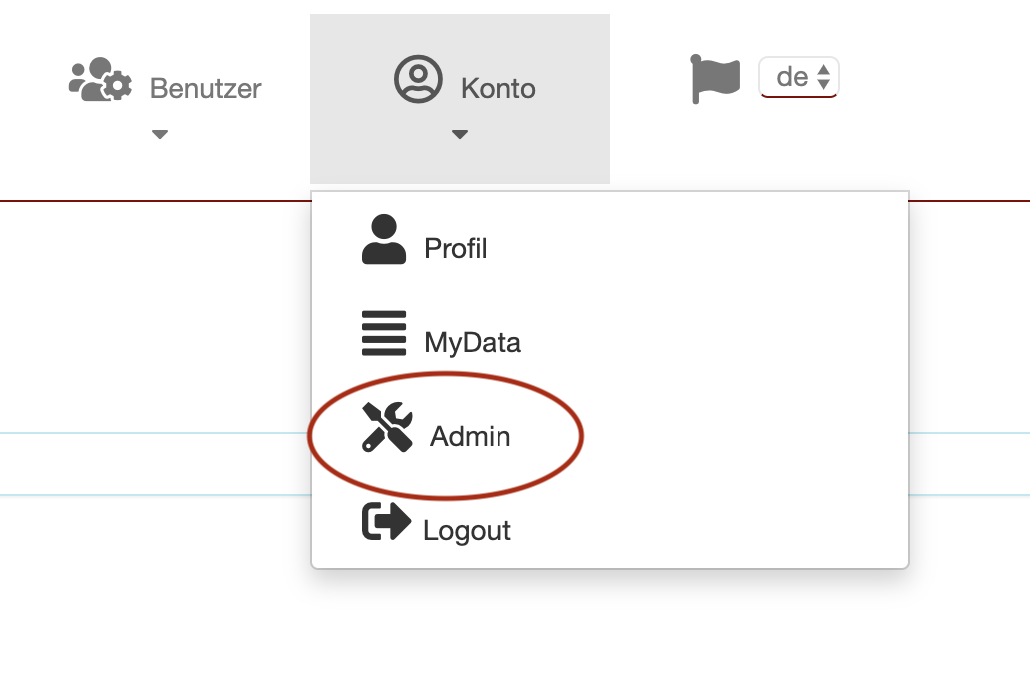This screenshot has width=1030, height=698.
Task: Click the down stepper arrow beside de
Action: point(825,83)
